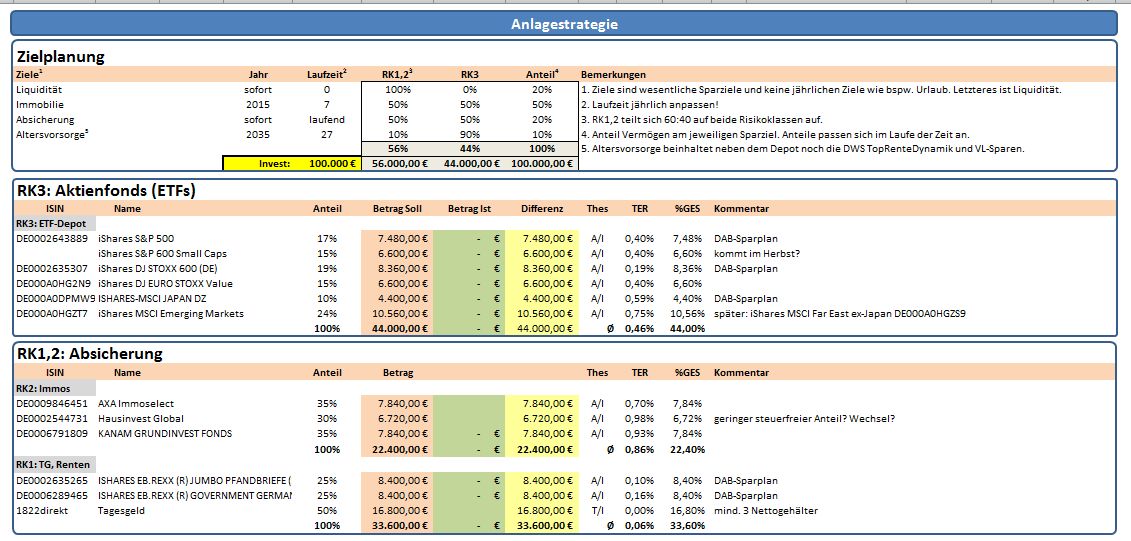
Task: Select the yellow Differenz total 44.000,00 €
Action: pyautogui.click(x=542, y=329)
